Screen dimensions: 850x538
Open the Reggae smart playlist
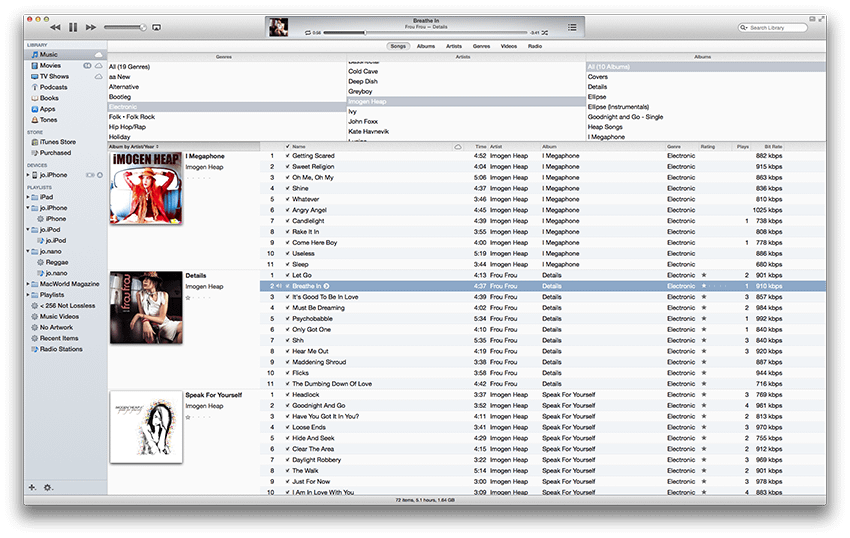point(56,262)
